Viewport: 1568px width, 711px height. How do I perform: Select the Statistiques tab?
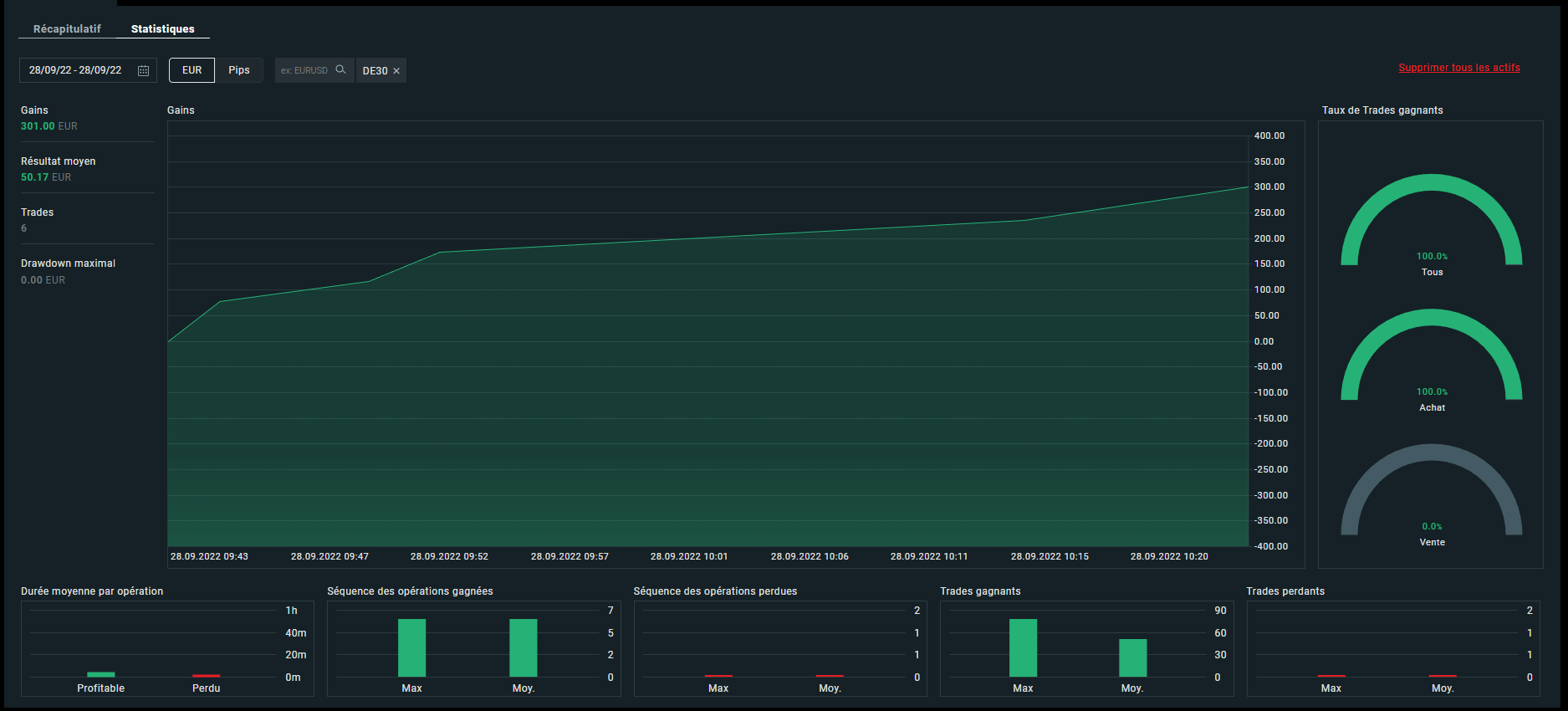pos(163,28)
